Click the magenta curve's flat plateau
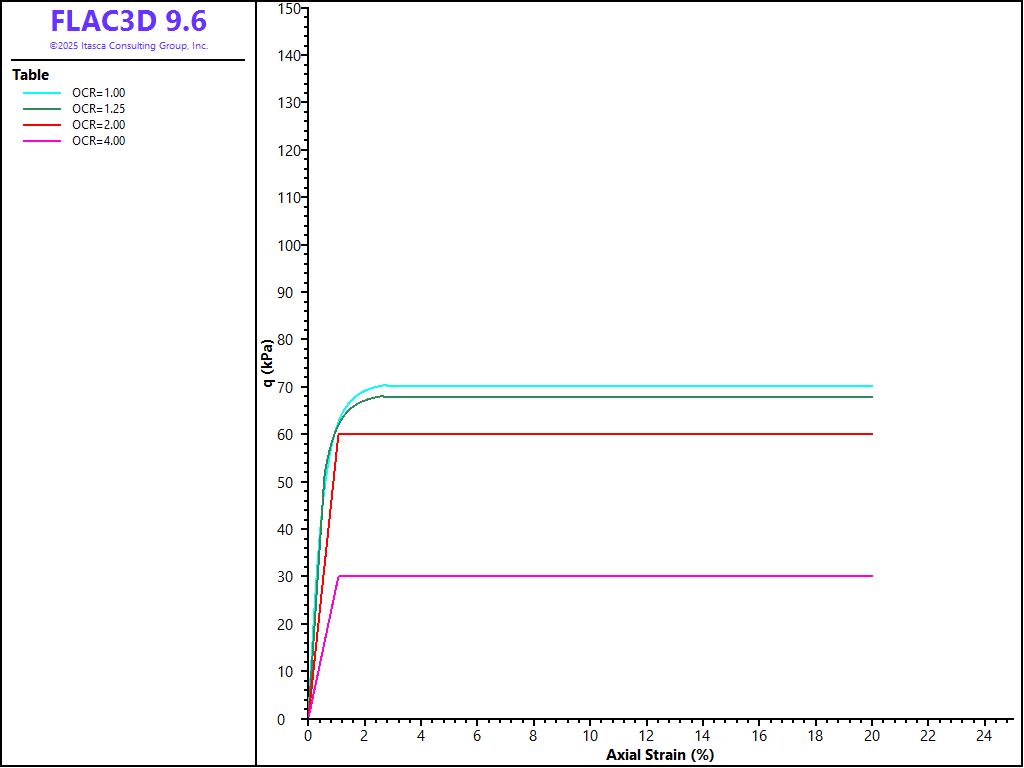This screenshot has width=1024, height=768. tap(600, 576)
